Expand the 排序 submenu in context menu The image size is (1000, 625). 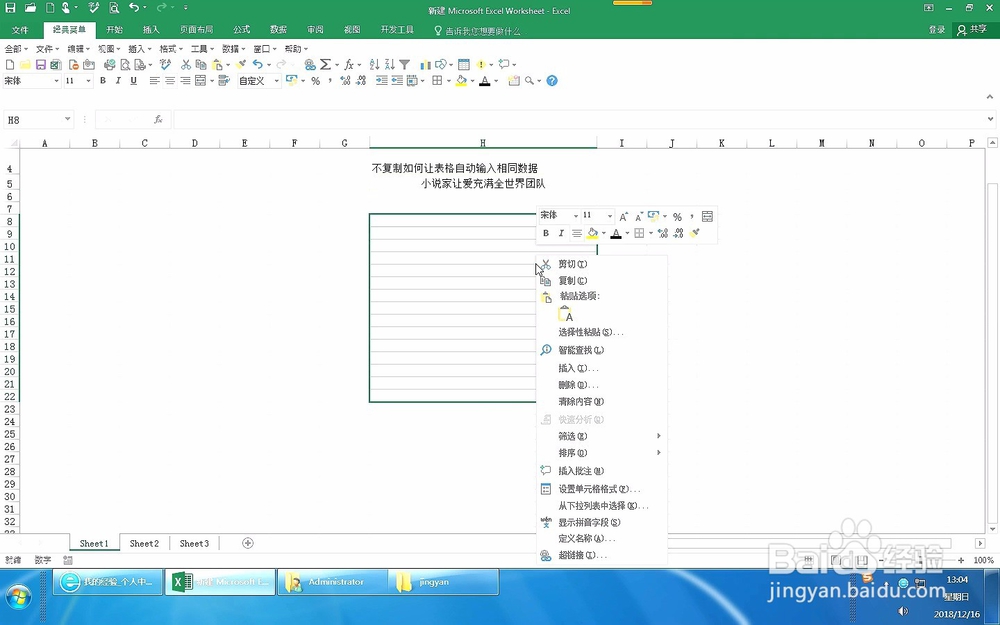pos(601,453)
